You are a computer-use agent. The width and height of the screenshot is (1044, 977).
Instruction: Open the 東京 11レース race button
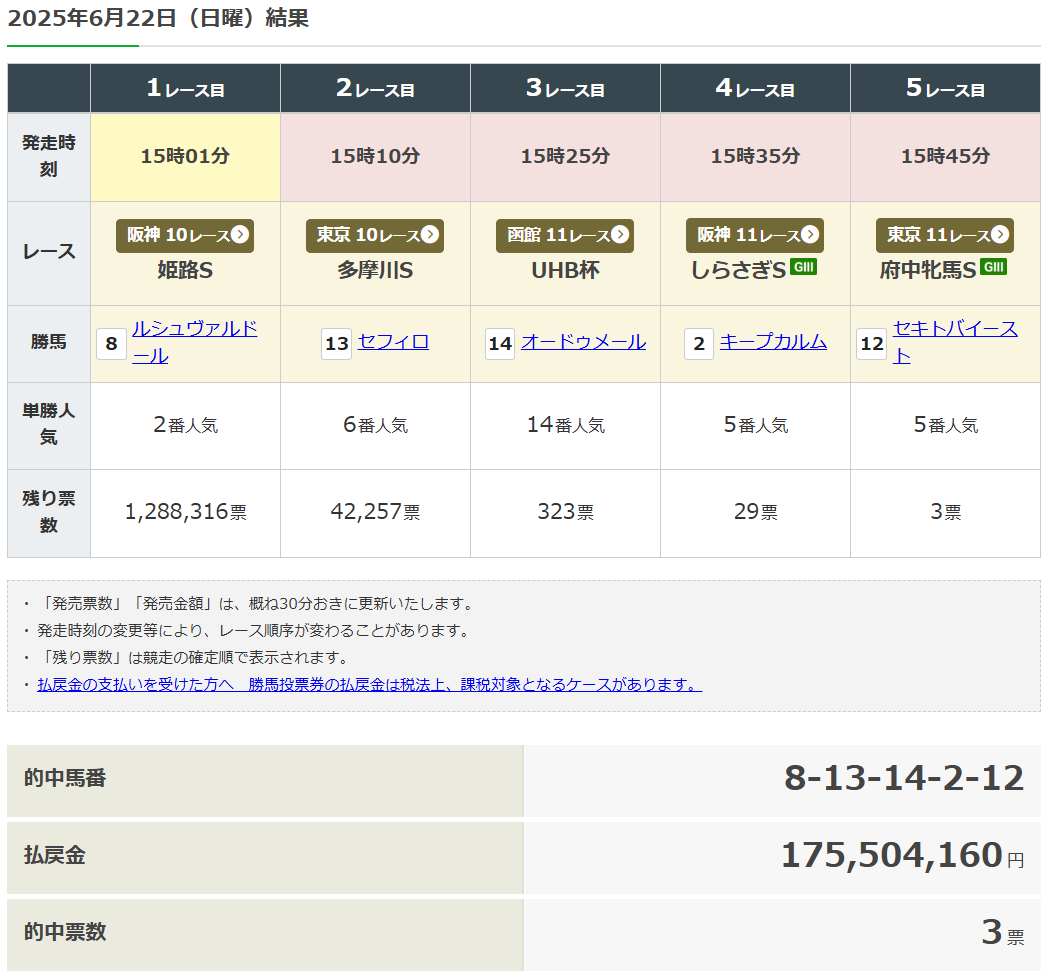coord(945,235)
